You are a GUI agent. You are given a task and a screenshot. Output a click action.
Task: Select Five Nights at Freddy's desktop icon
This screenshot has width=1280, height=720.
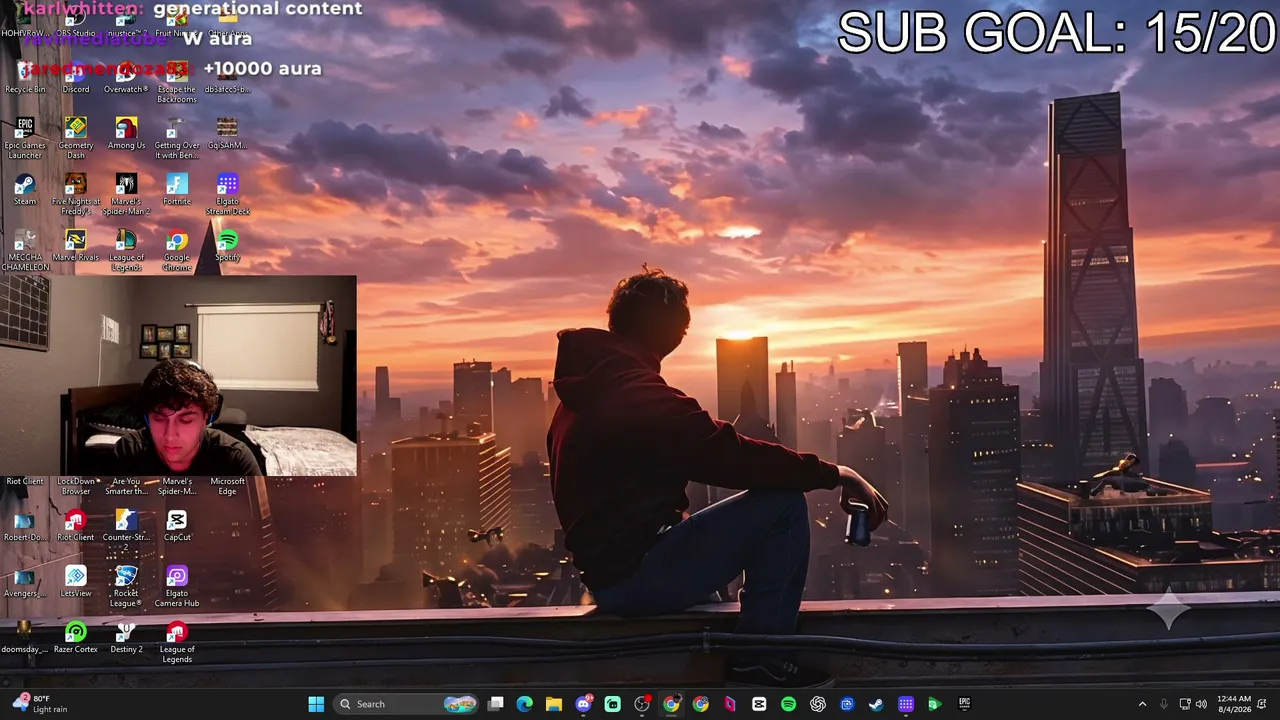coord(76,195)
